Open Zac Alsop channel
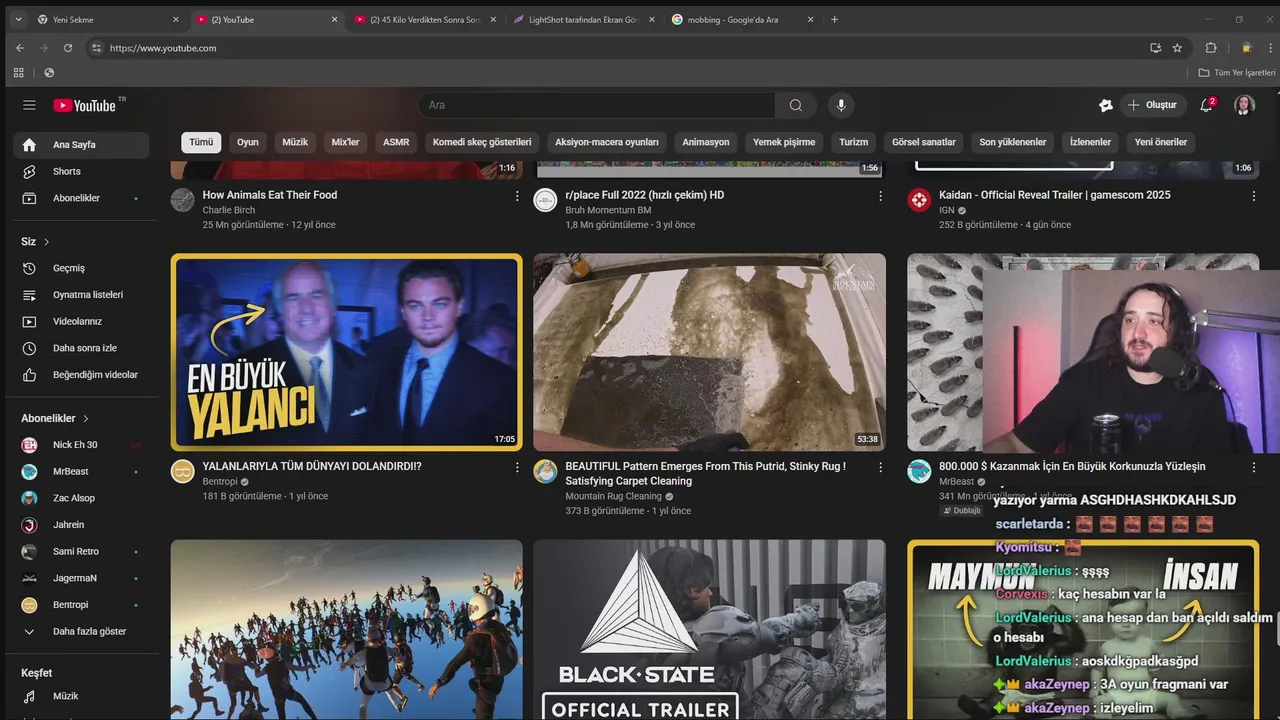 click(82, 498)
